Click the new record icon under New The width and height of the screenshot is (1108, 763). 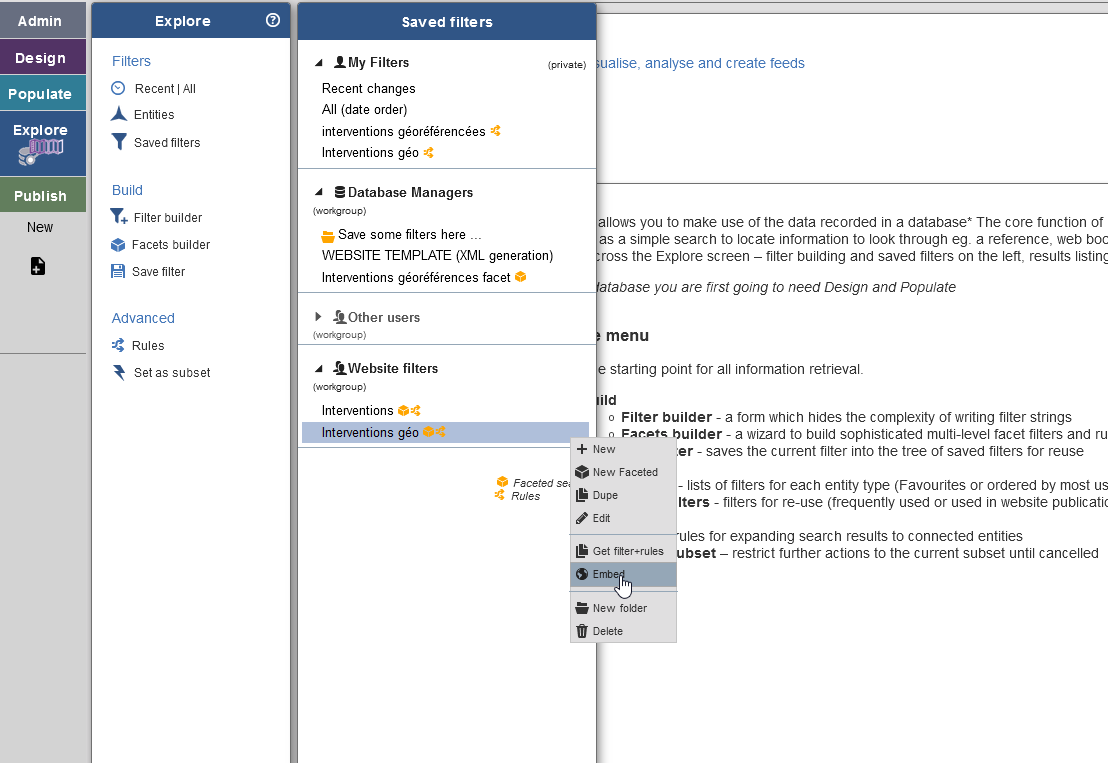coord(38,266)
